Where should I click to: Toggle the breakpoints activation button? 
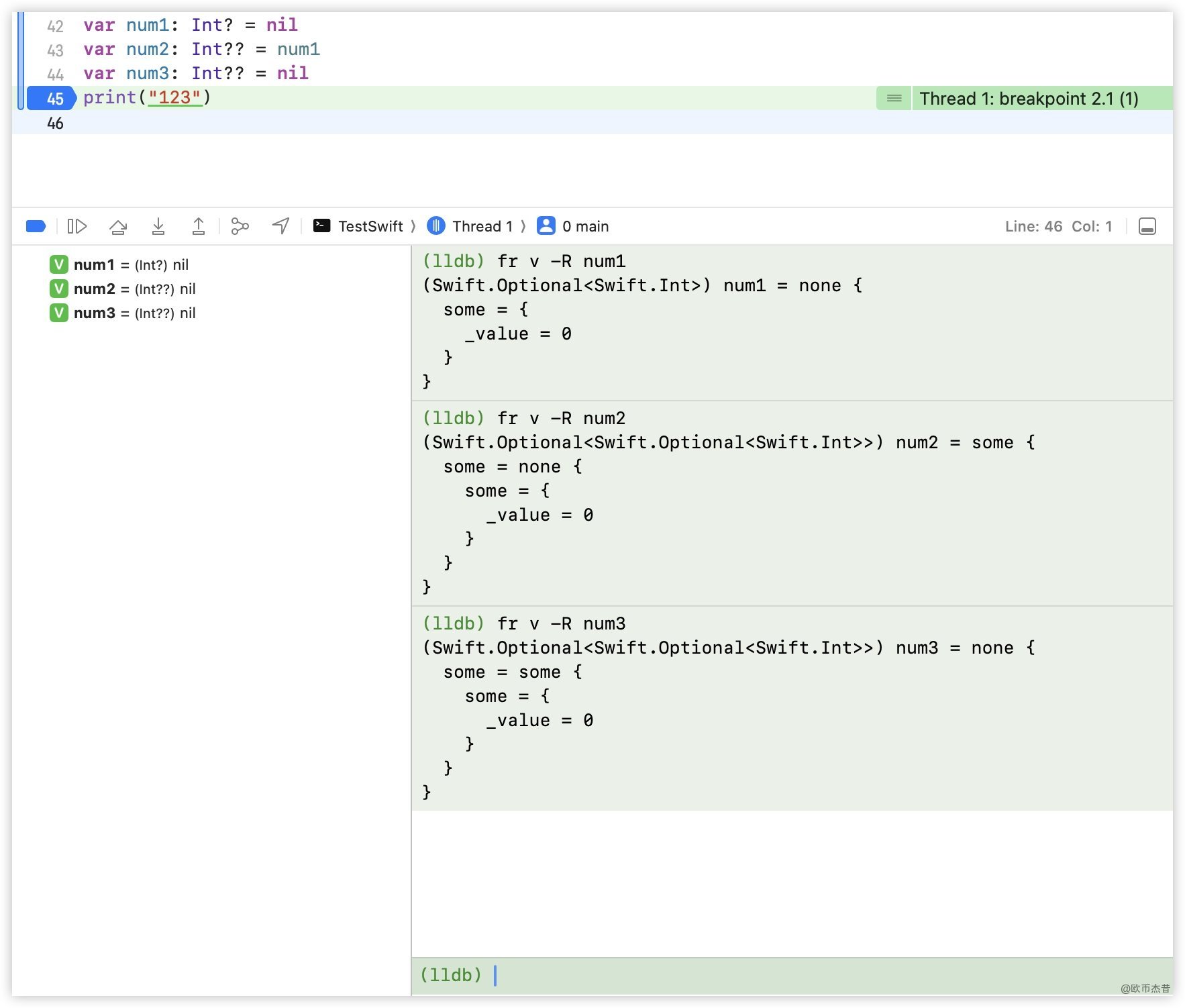36,226
